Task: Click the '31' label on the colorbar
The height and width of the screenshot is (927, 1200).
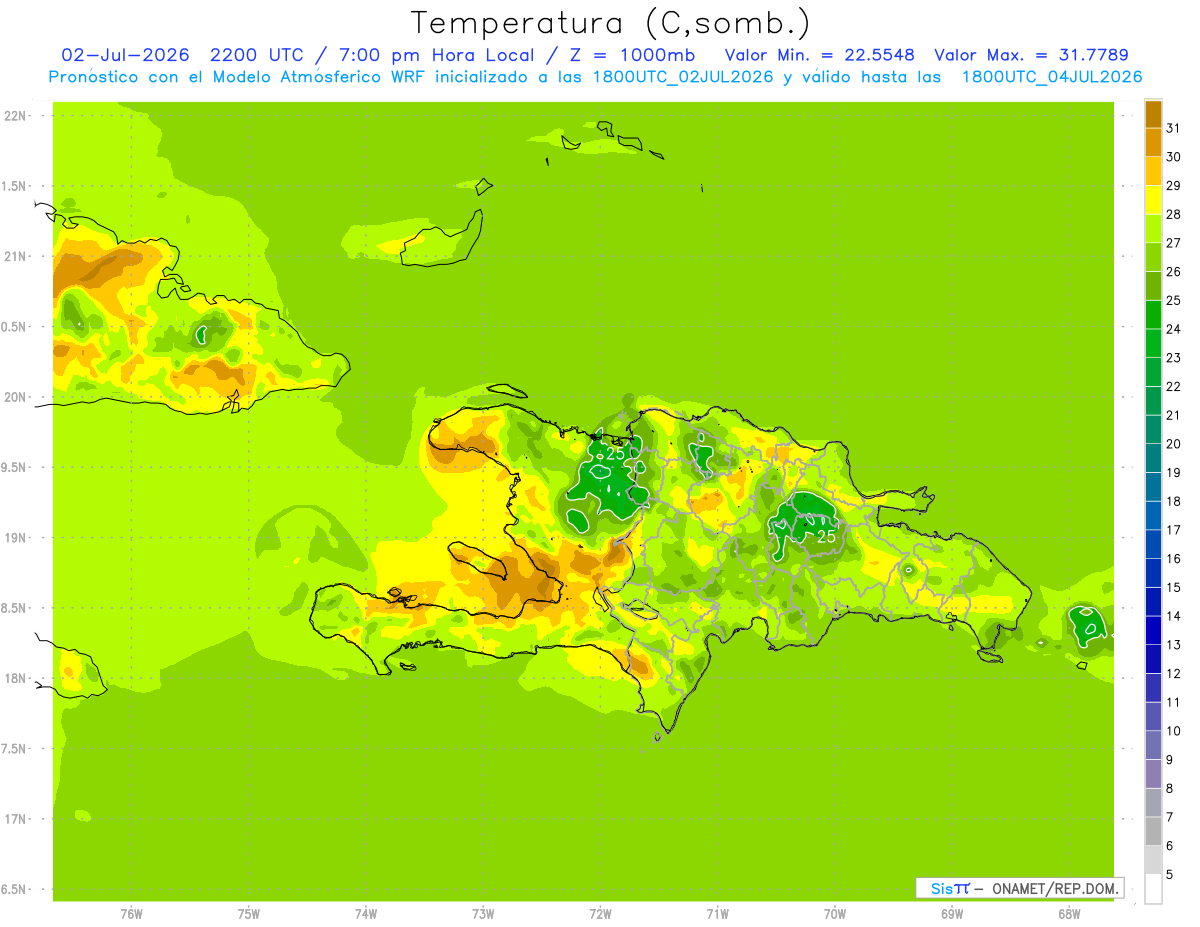Action: pos(1173,128)
